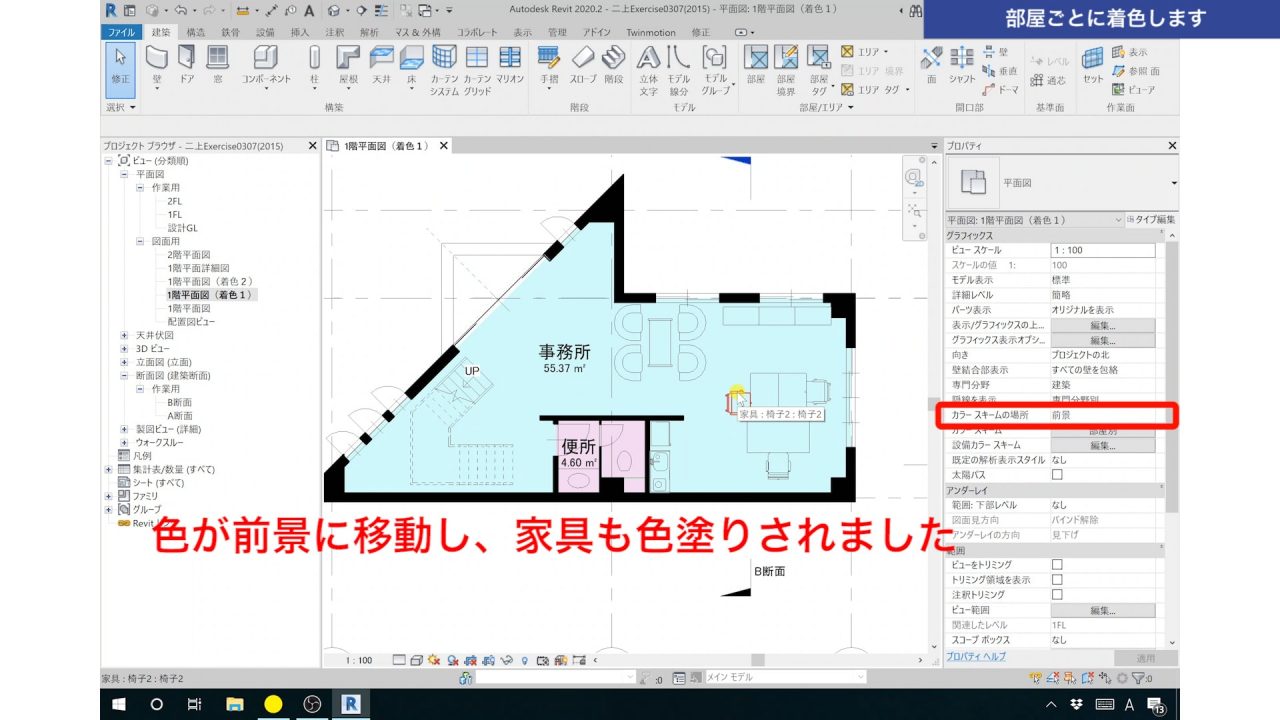Open the プロパティ ヘルプ link
The height and width of the screenshot is (720, 1280).
pos(975,658)
